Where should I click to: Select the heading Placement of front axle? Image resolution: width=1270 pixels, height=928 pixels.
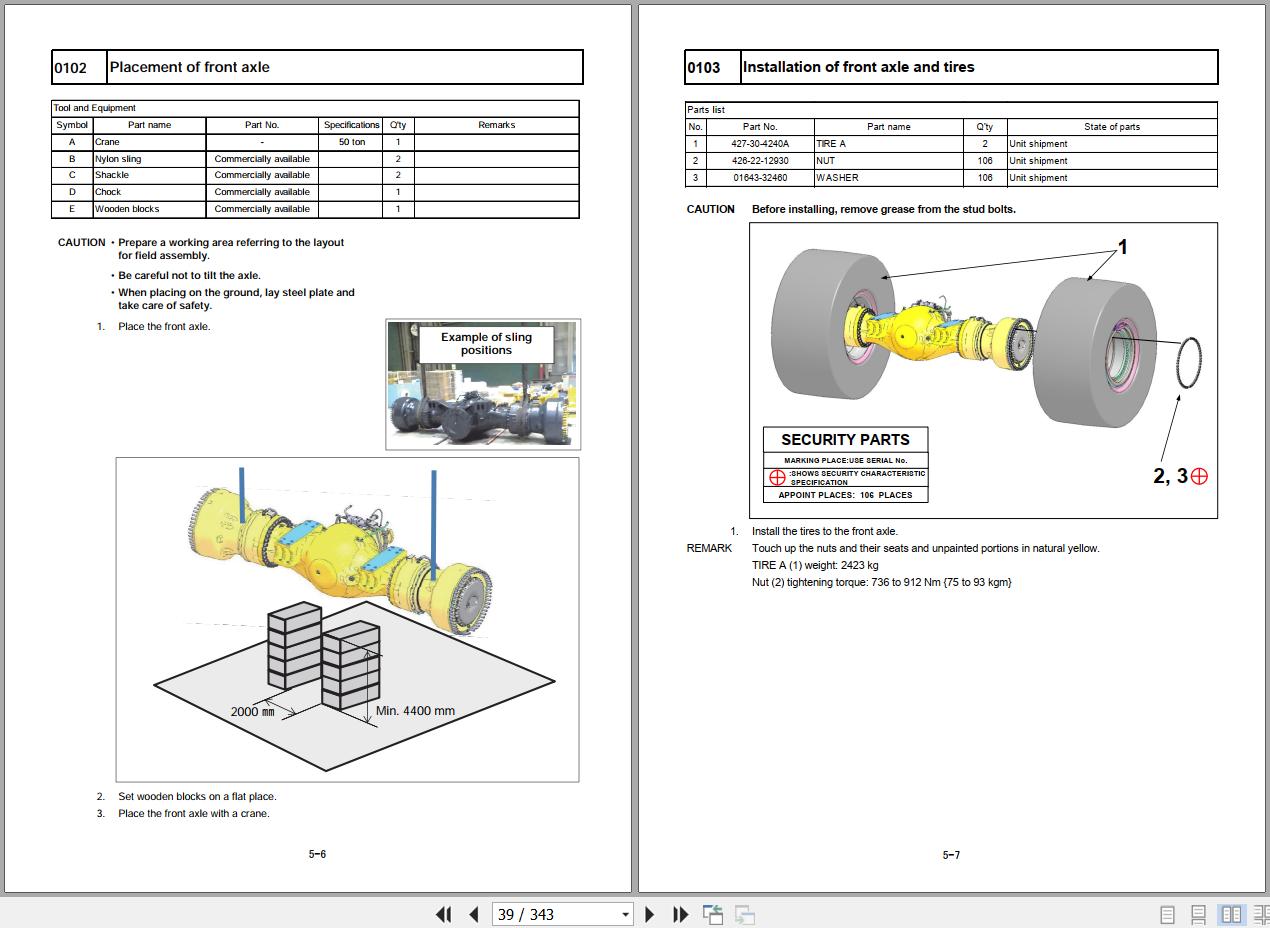click(189, 67)
